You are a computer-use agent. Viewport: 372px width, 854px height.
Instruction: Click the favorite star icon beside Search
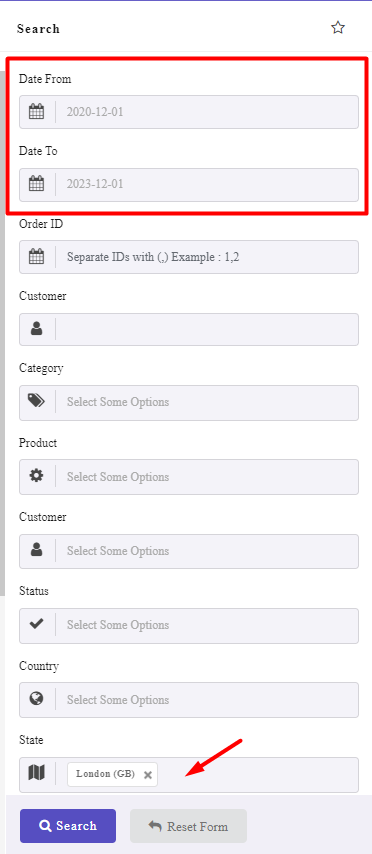pyautogui.click(x=338, y=28)
